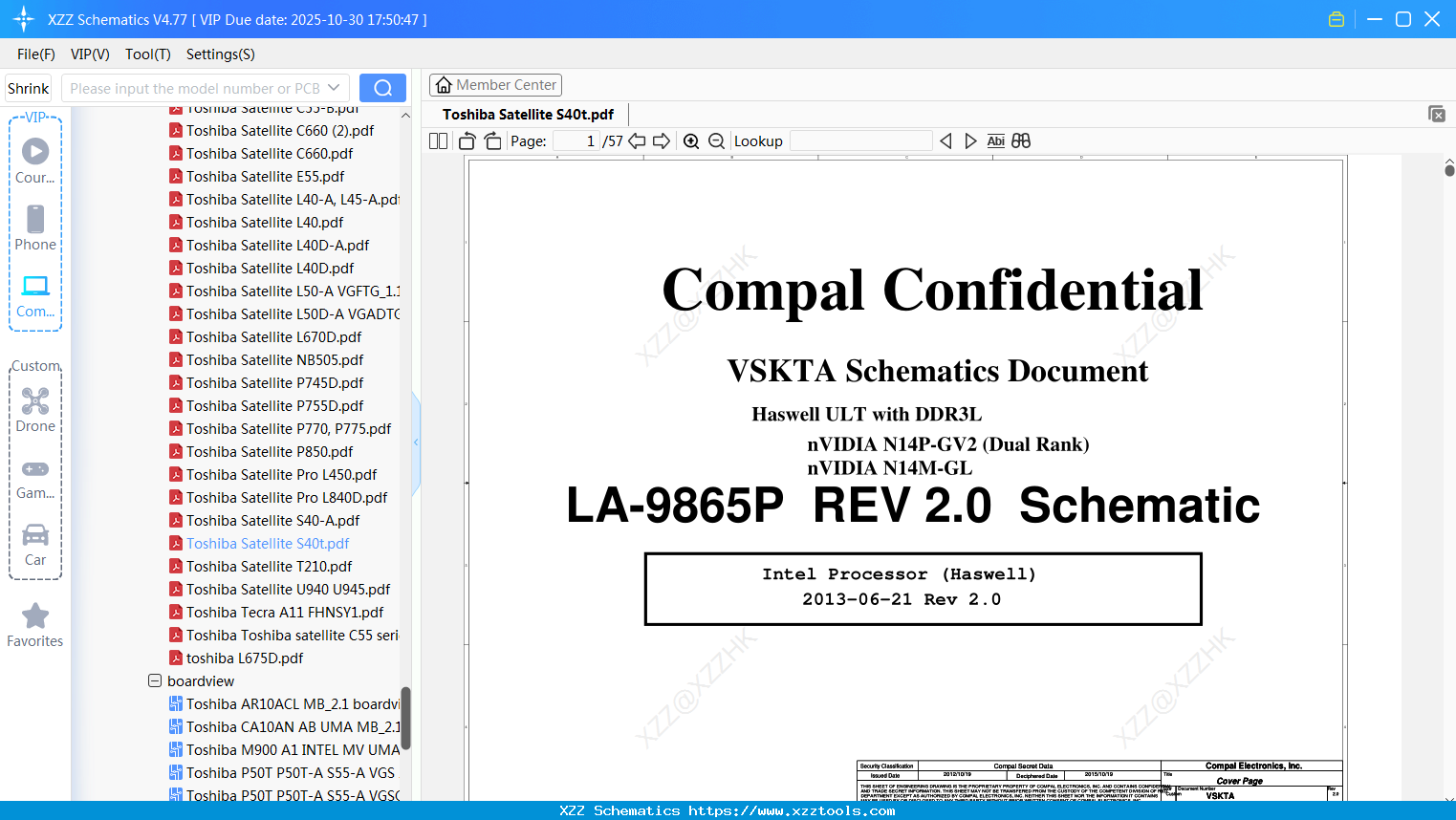Open Toshiba Satellite P770, P775.pdf
Screen dimensions: 1456x820
(x=289, y=428)
